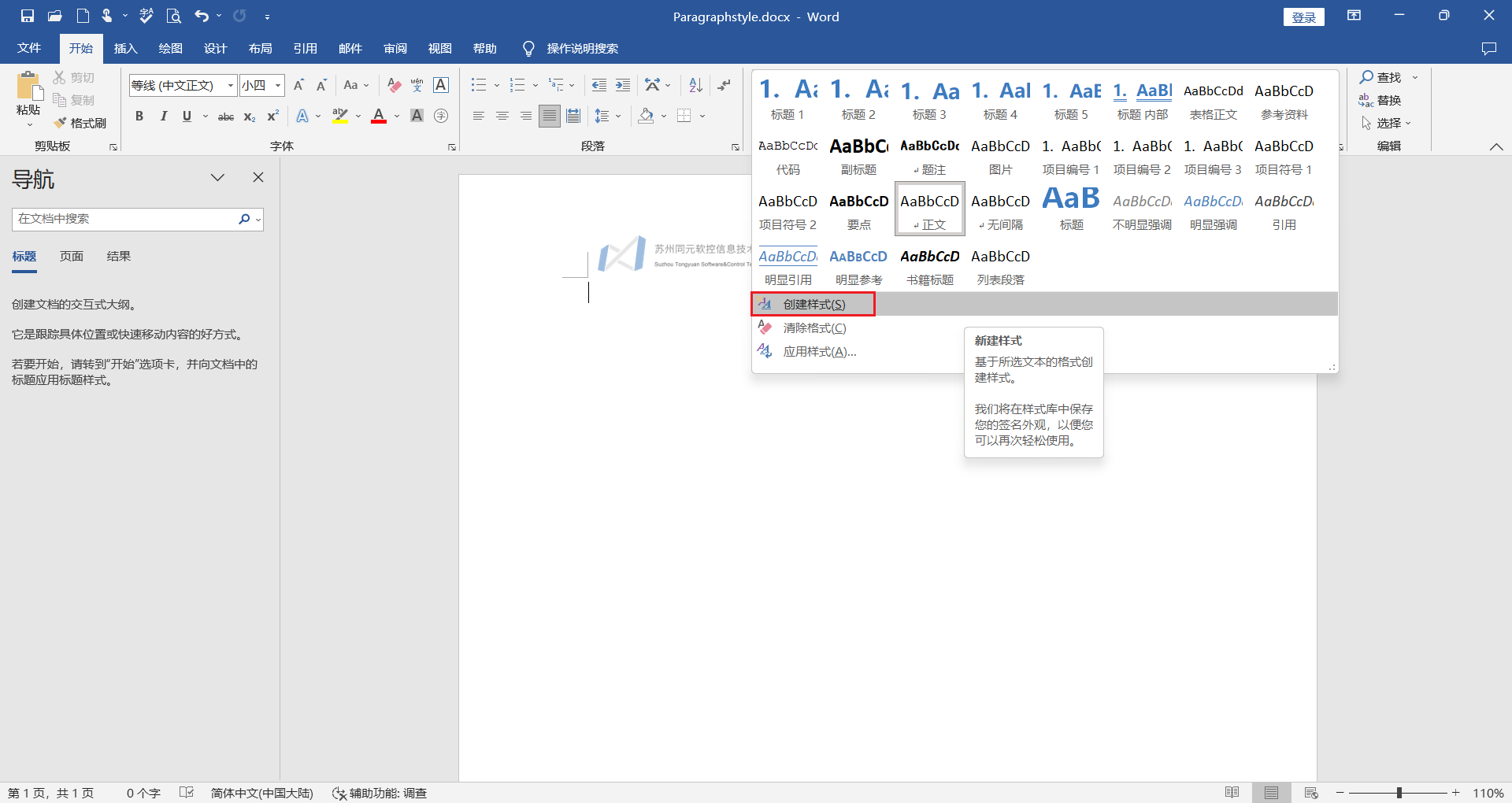Apply the 标题 1 style from gallery

coord(787,99)
